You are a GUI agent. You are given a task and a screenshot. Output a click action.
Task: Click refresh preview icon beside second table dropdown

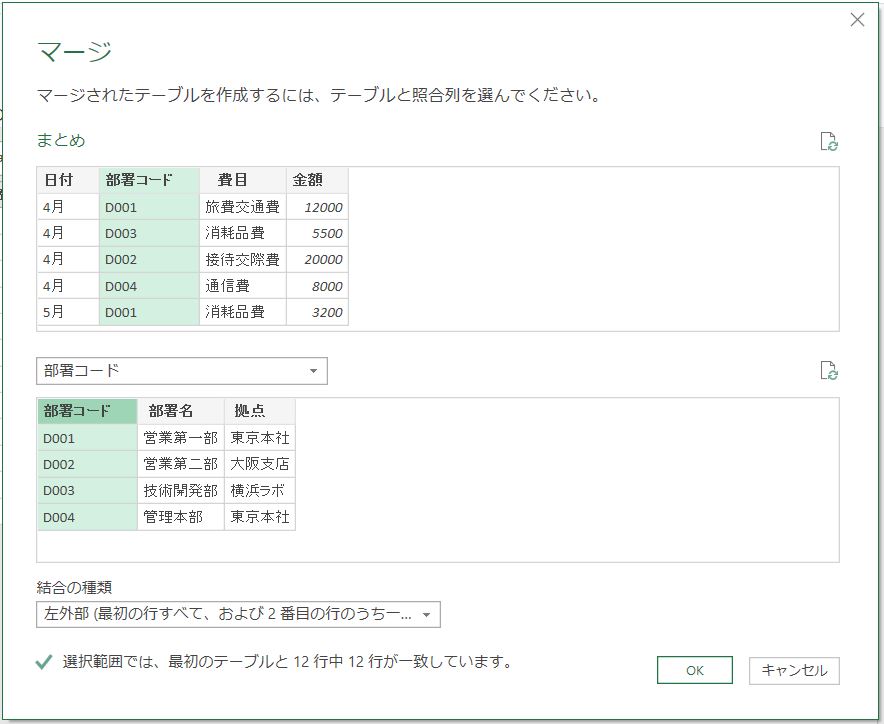click(x=828, y=371)
